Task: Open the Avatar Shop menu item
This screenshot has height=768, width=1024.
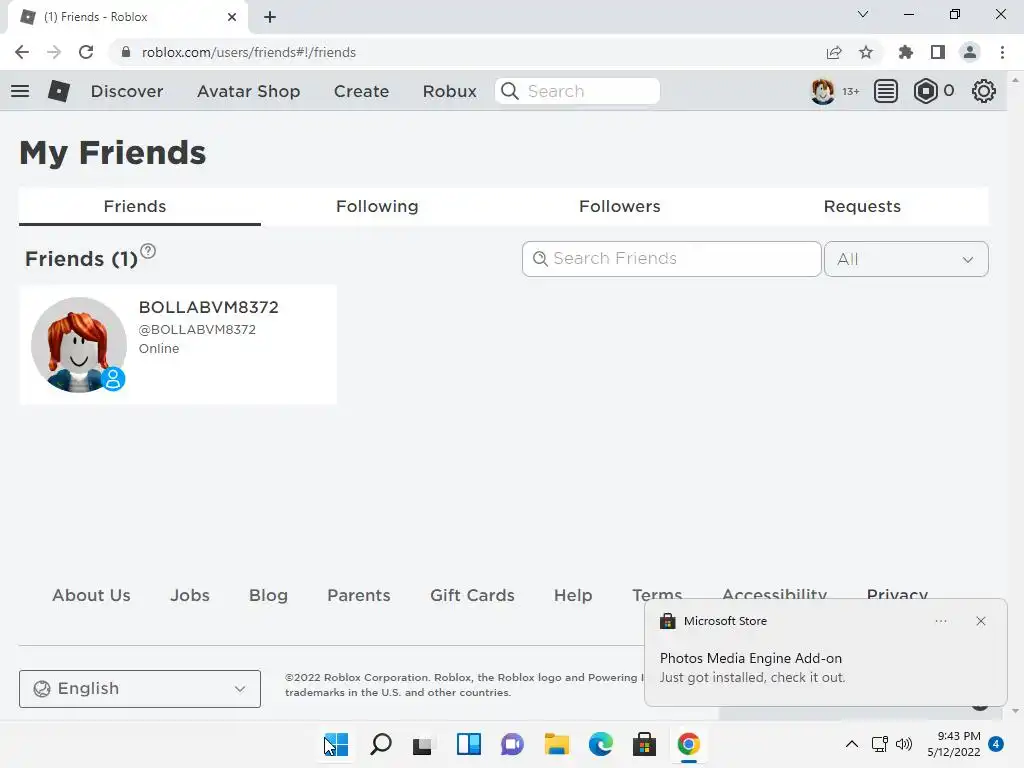Action: 248,91
